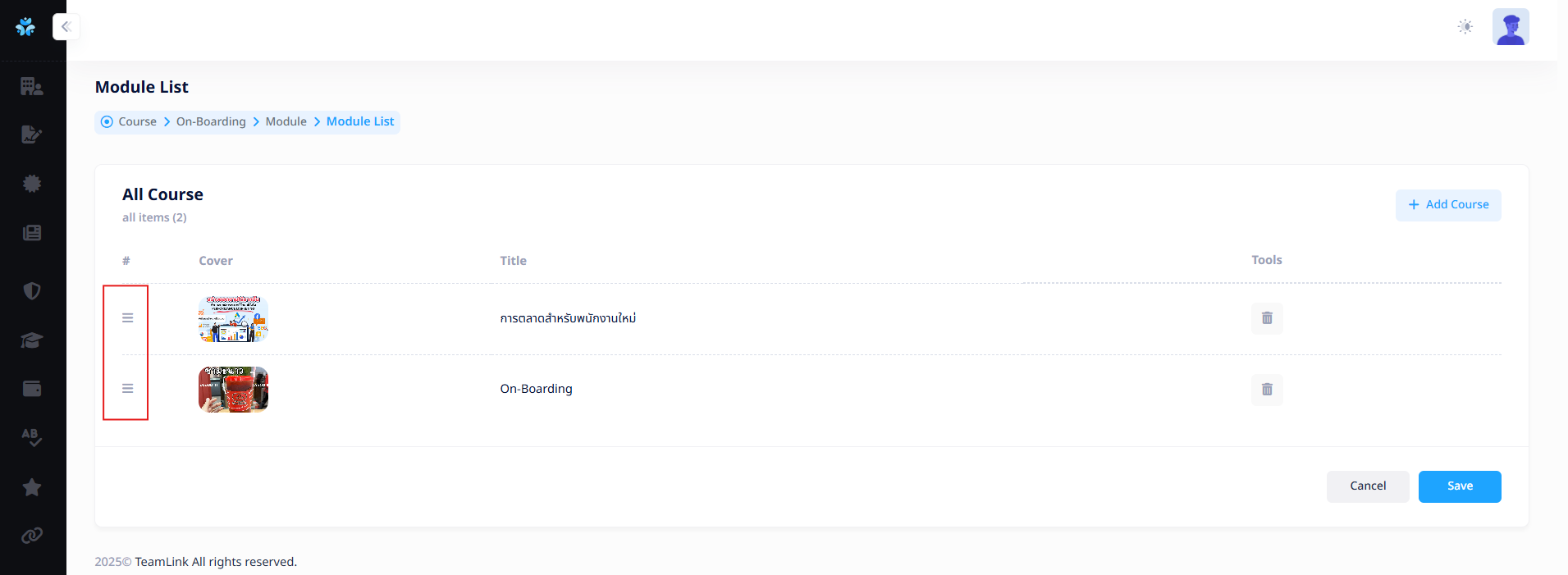The width and height of the screenshot is (1568, 575).
Task: Open the newspaper icon in sidebar
Action: coord(32,233)
